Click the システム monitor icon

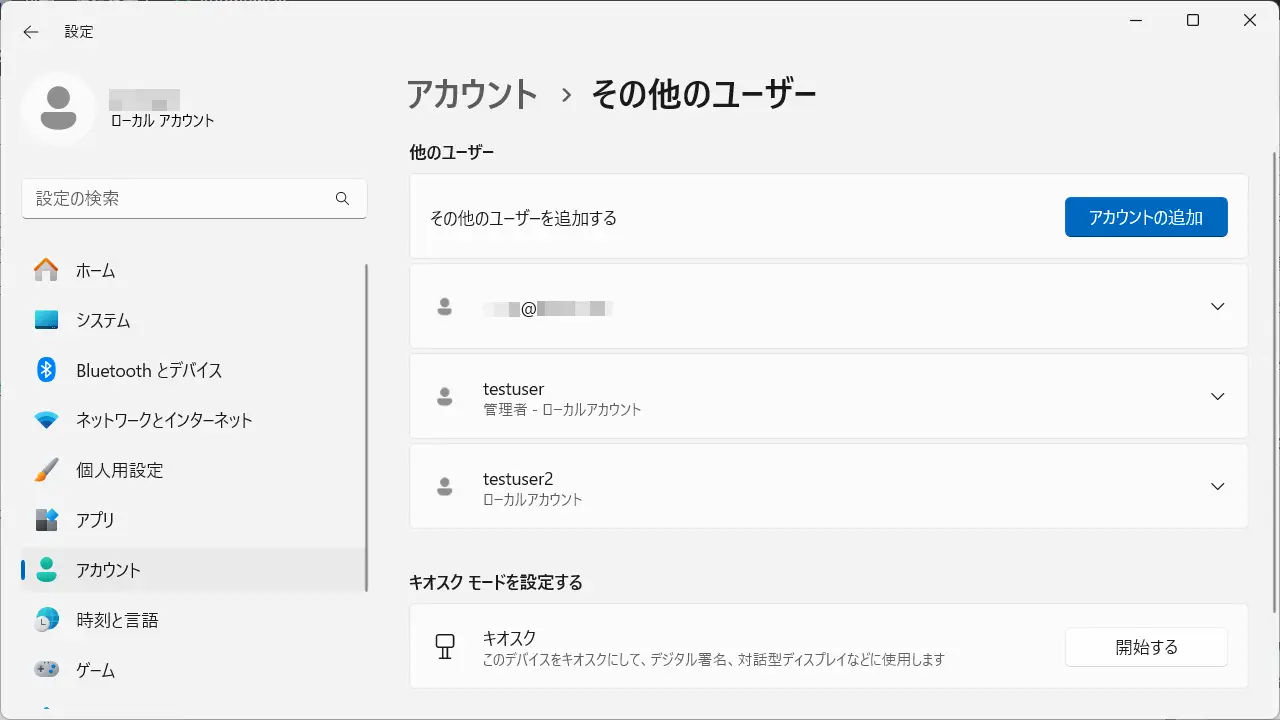(x=46, y=320)
